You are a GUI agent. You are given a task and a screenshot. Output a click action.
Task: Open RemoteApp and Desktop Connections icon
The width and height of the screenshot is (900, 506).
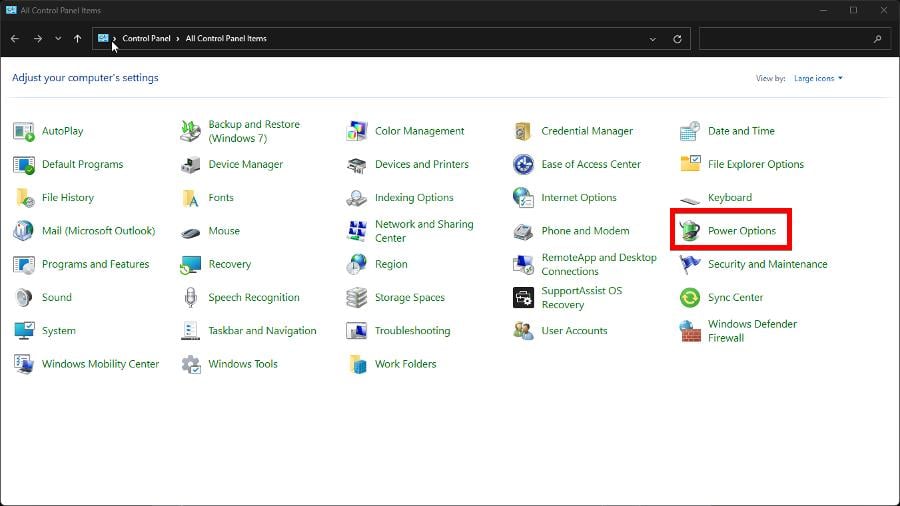coord(523,264)
